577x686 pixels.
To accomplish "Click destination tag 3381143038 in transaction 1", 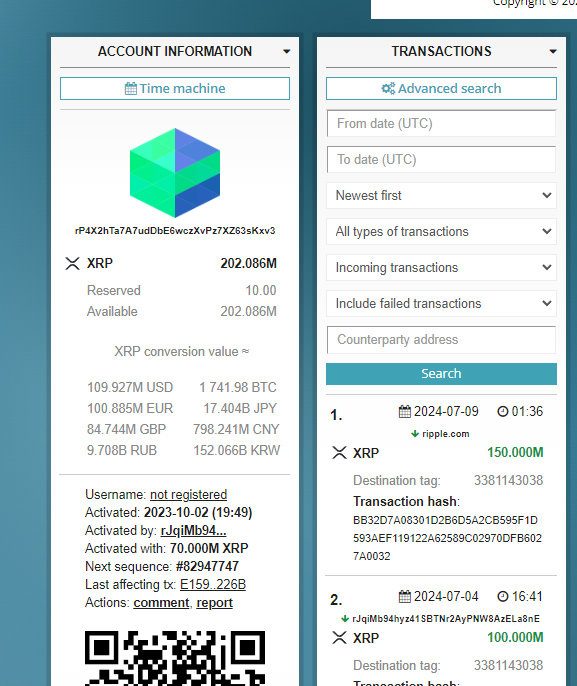I will click(x=508, y=480).
